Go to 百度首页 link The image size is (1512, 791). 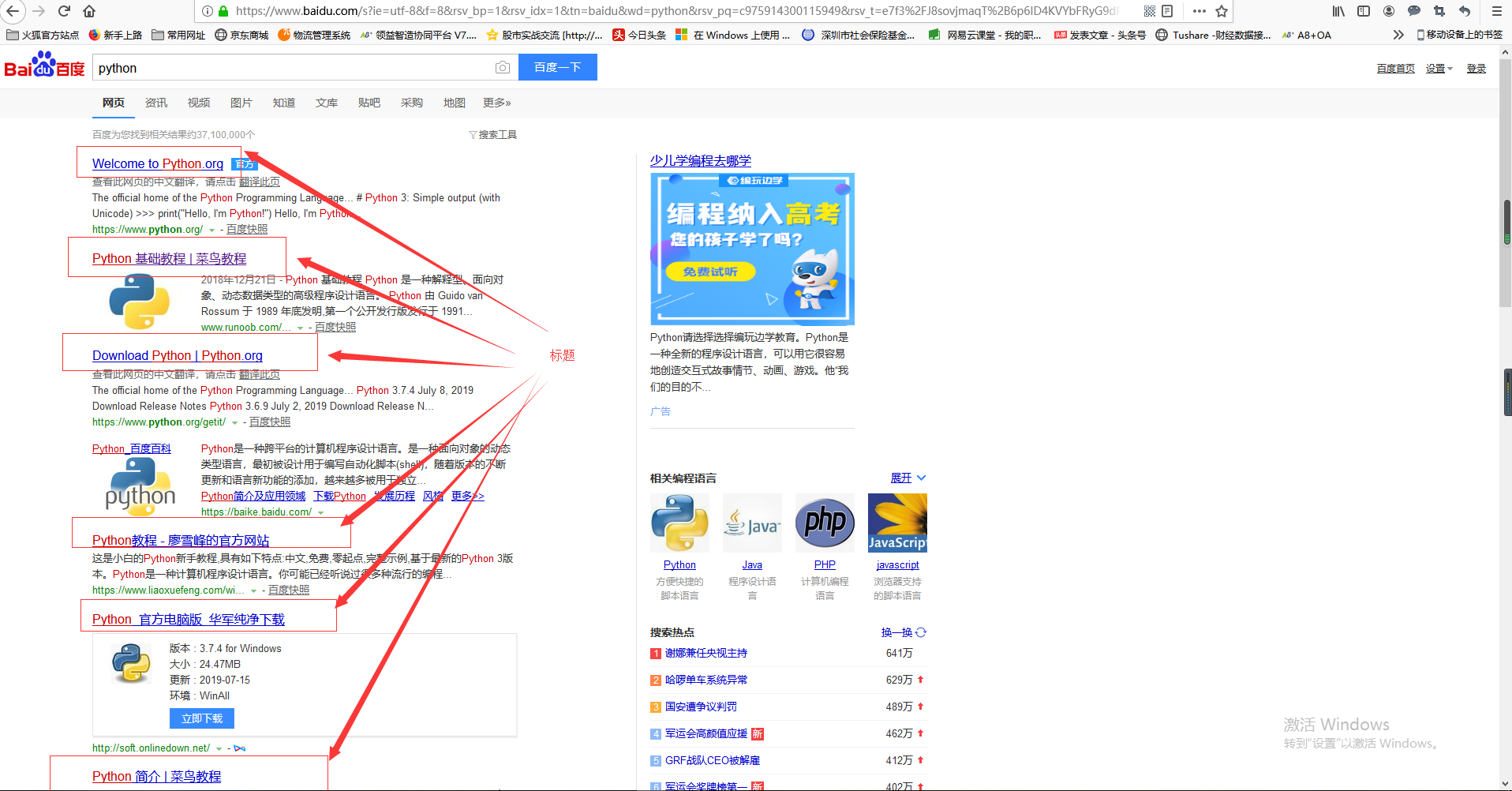click(1396, 69)
